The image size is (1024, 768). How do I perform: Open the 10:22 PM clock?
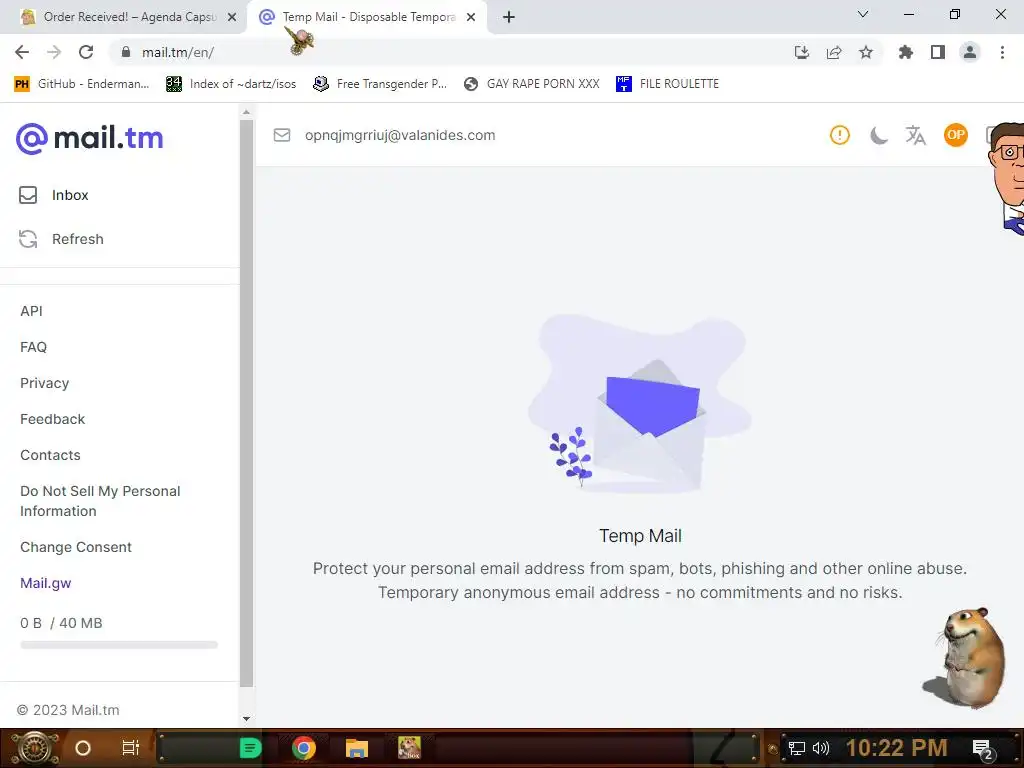coord(897,748)
